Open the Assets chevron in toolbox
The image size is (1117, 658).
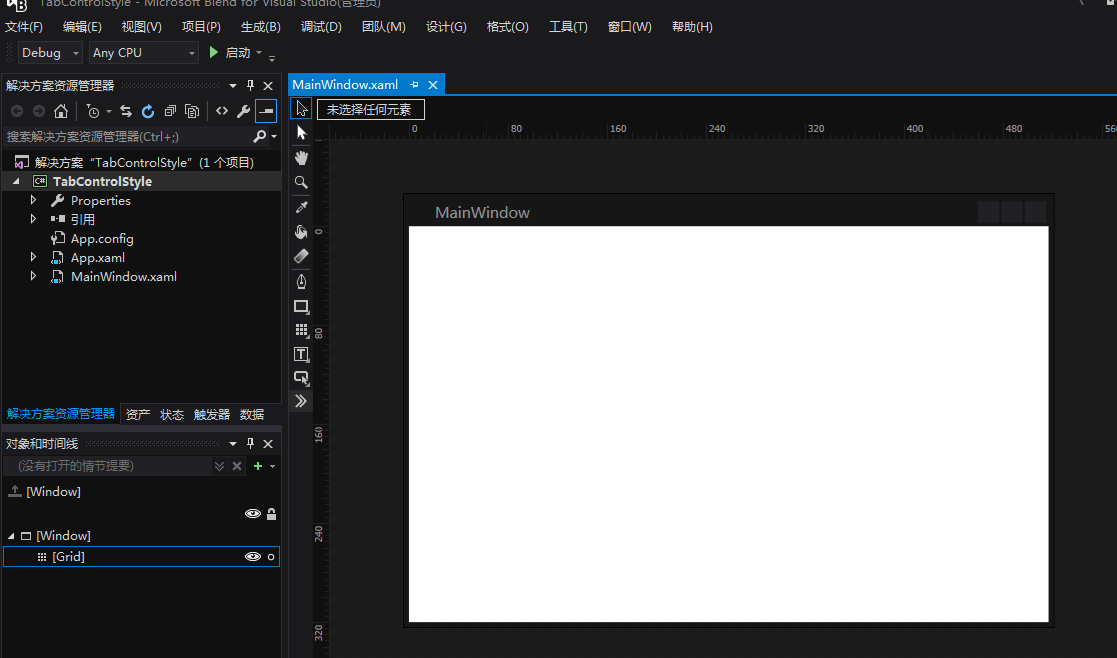[x=301, y=401]
